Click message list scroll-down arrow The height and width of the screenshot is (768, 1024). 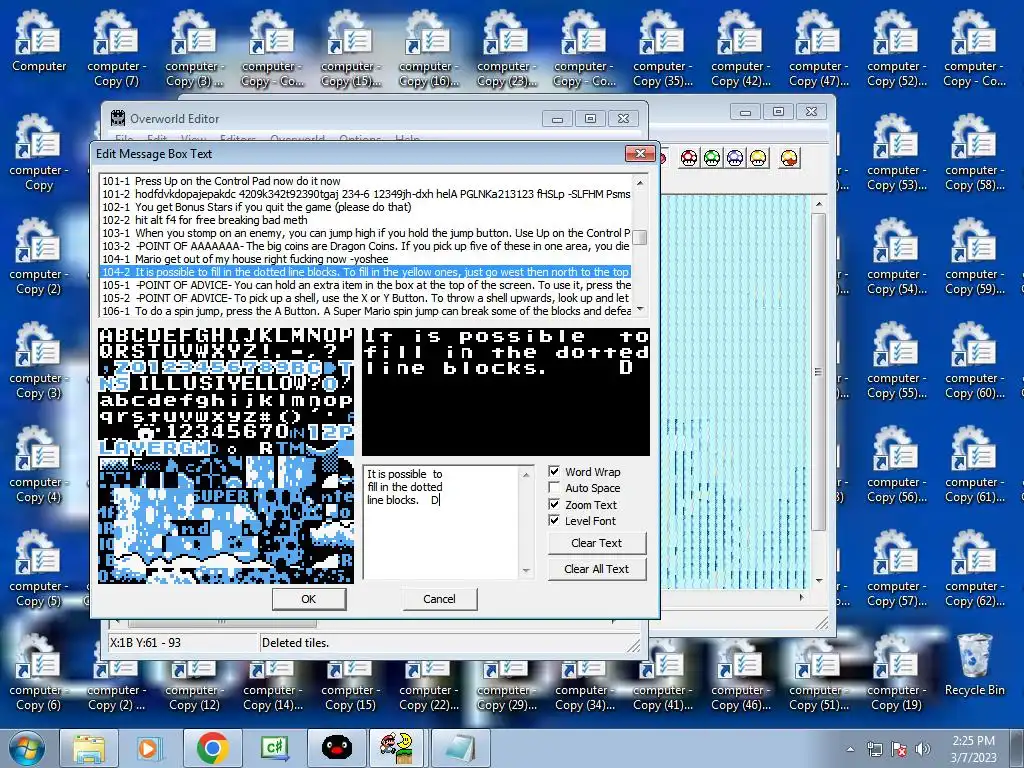click(640, 308)
